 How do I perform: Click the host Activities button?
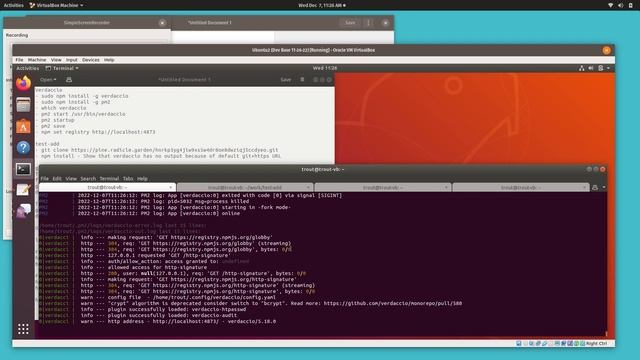(13, 5)
